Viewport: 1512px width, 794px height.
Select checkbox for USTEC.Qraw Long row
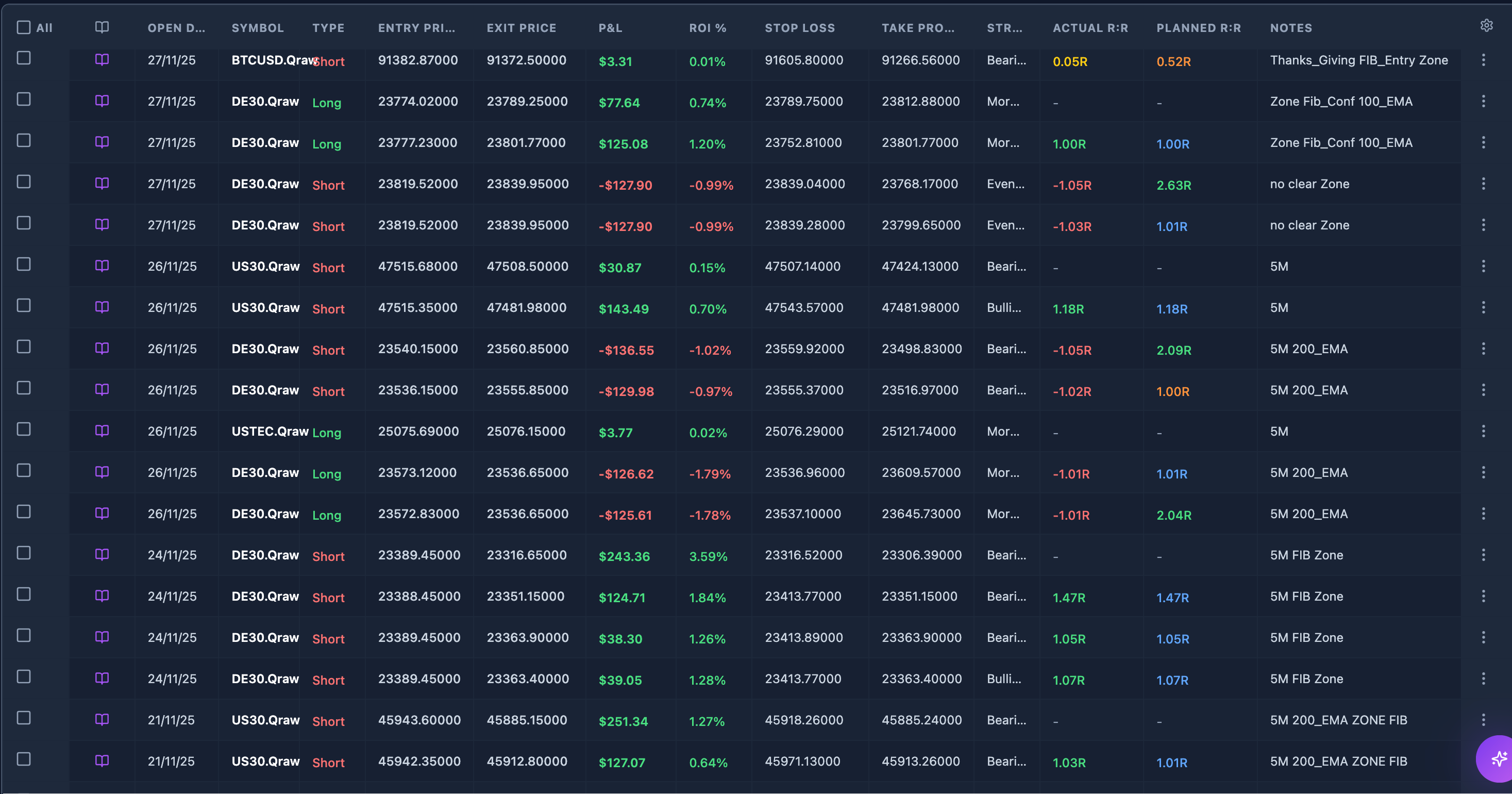tap(24, 429)
